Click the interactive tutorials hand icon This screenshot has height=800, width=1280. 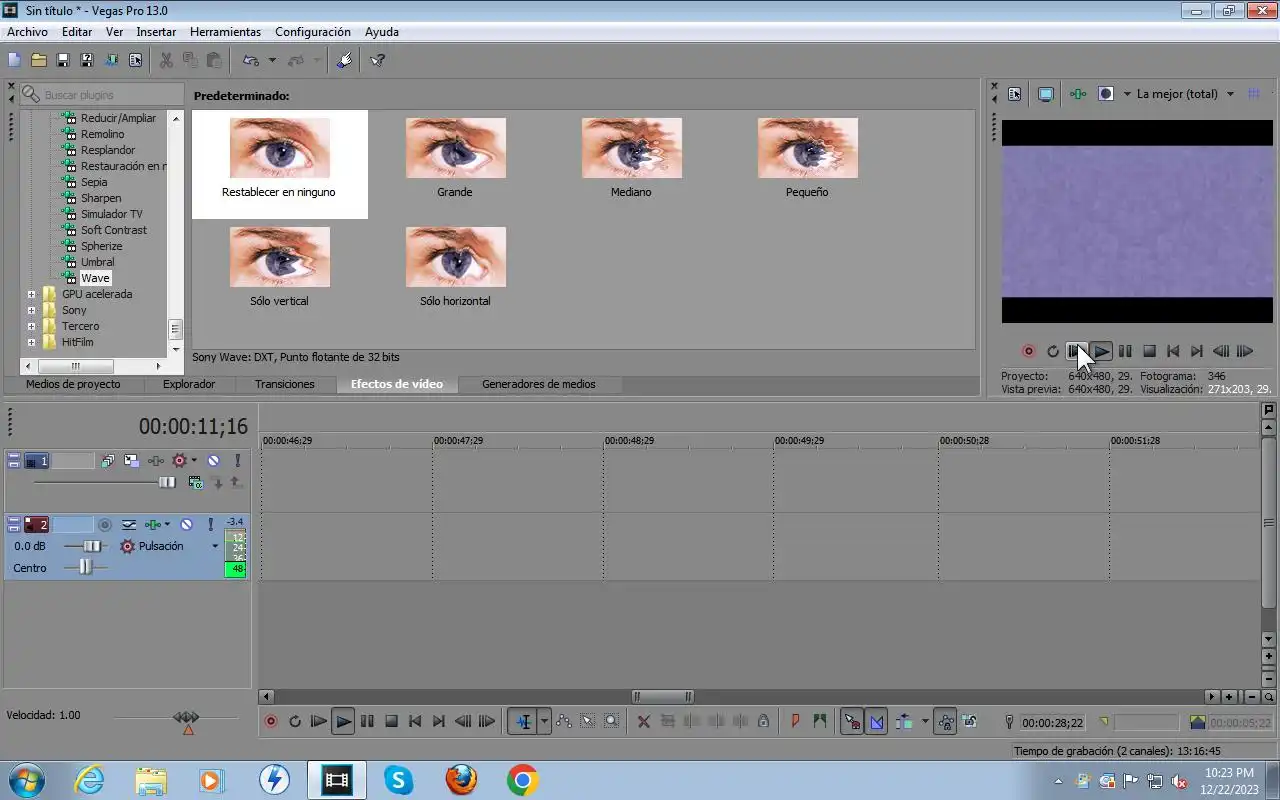pos(344,60)
